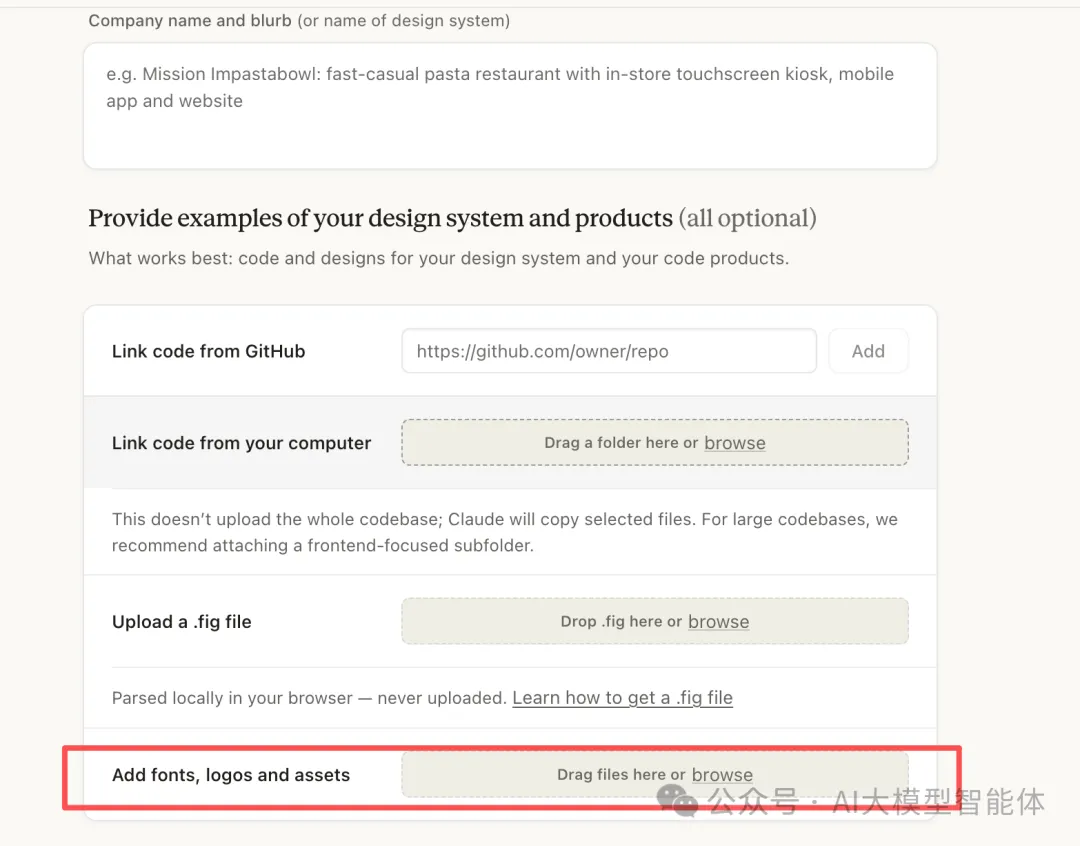Click 'What works best' description text
This screenshot has height=846, width=1080.
(x=439, y=258)
